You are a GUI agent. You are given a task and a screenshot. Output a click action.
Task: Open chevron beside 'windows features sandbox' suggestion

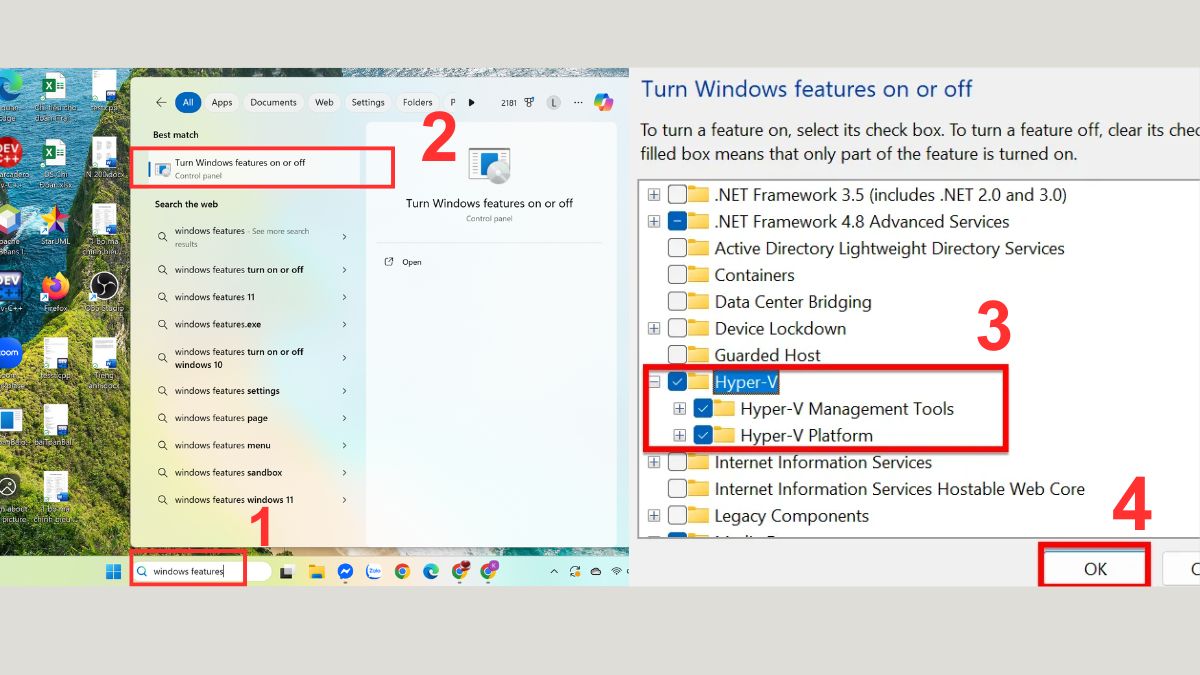pyautogui.click(x=344, y=473)
